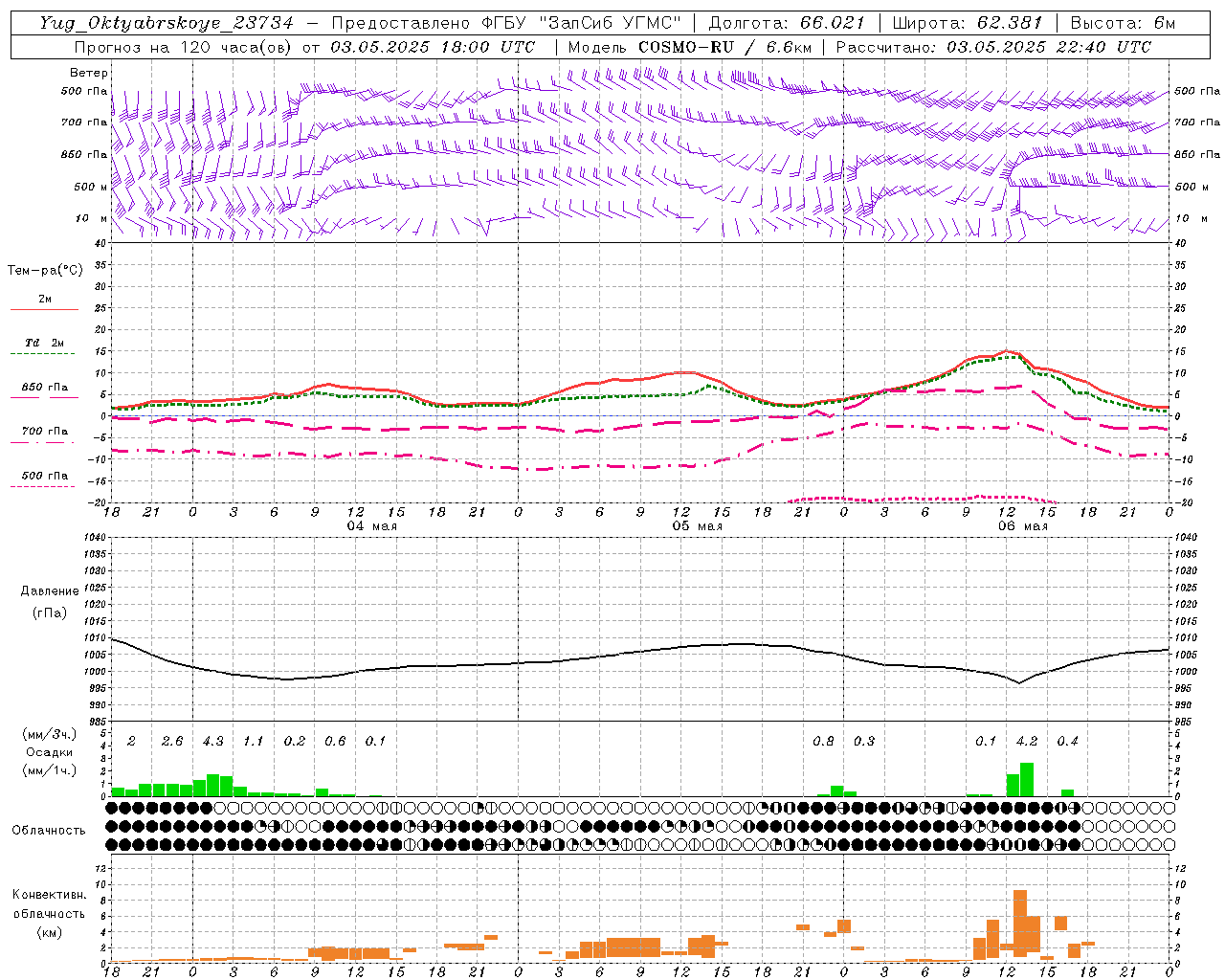Click the (мм/3ч.) units label
The image size is (1225, 980).
click(50, 734)
